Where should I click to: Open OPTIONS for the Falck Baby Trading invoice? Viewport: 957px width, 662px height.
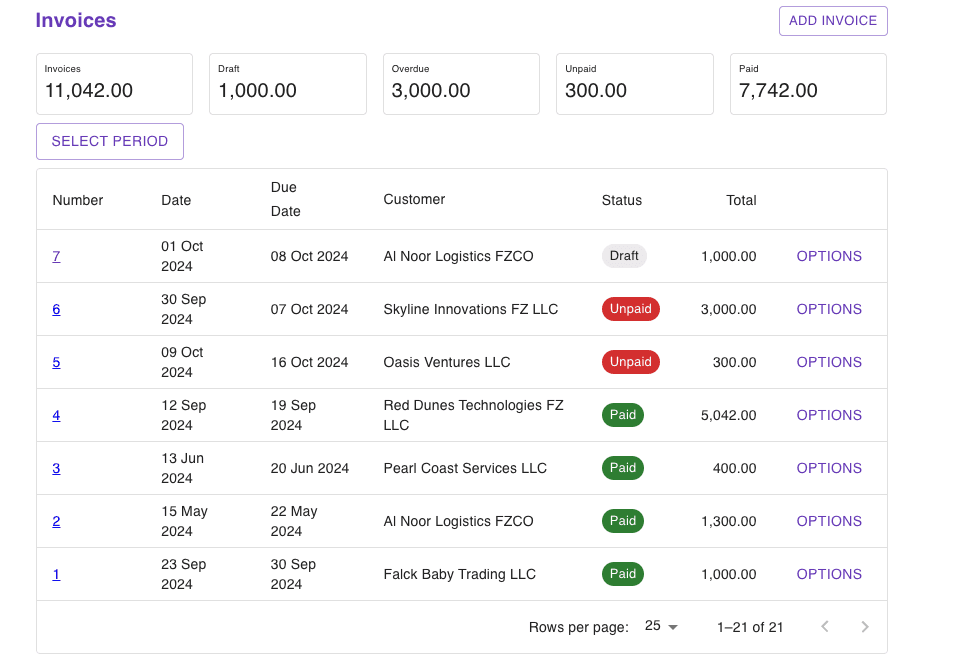click(x=828, y=574)
